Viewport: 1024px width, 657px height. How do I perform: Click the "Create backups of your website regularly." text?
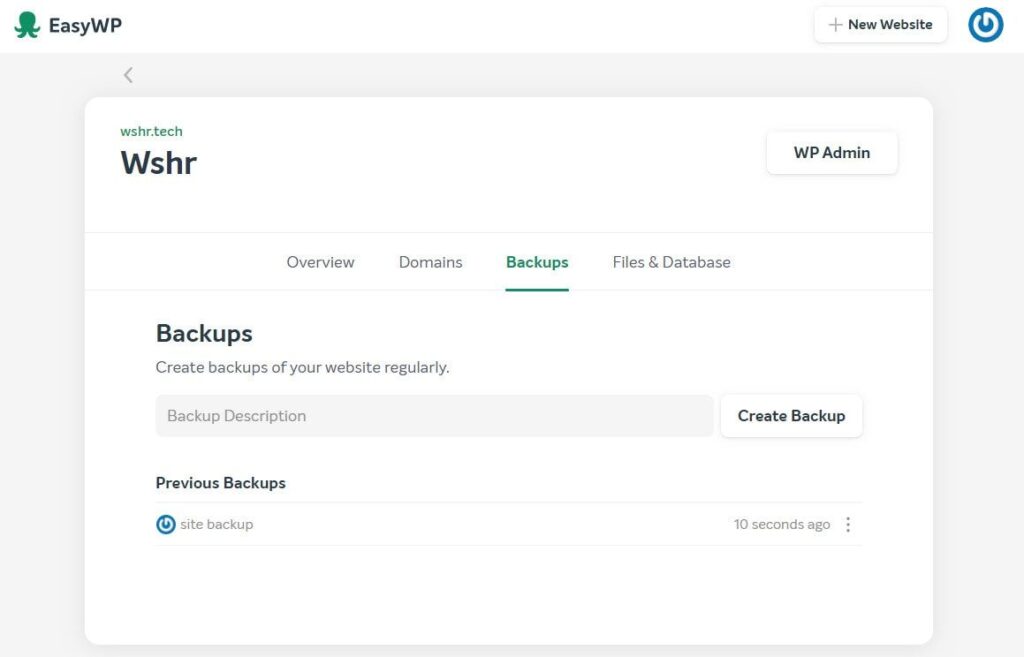click(302, 367)
